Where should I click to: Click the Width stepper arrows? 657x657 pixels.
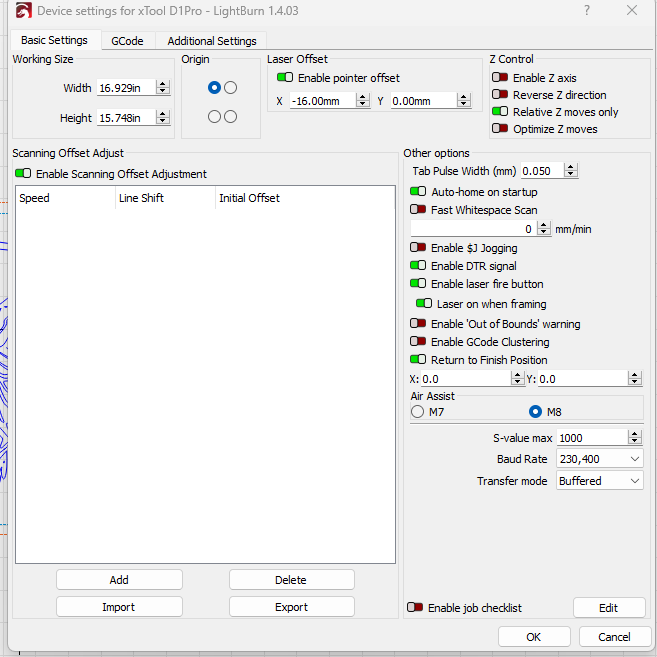click(x=163, y=88)
